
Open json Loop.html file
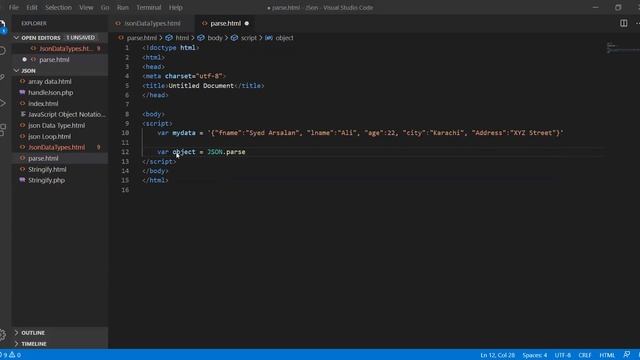(49, 137)
